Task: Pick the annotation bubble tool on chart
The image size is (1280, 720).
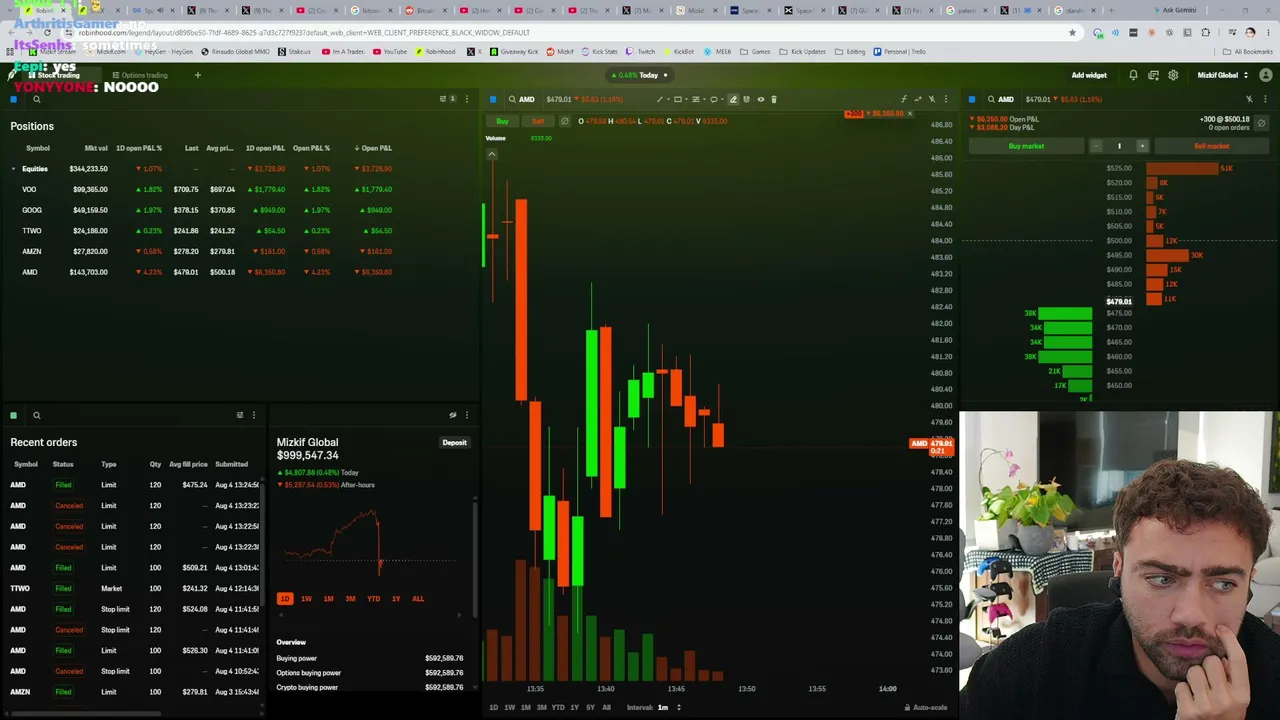Action: 714,99
